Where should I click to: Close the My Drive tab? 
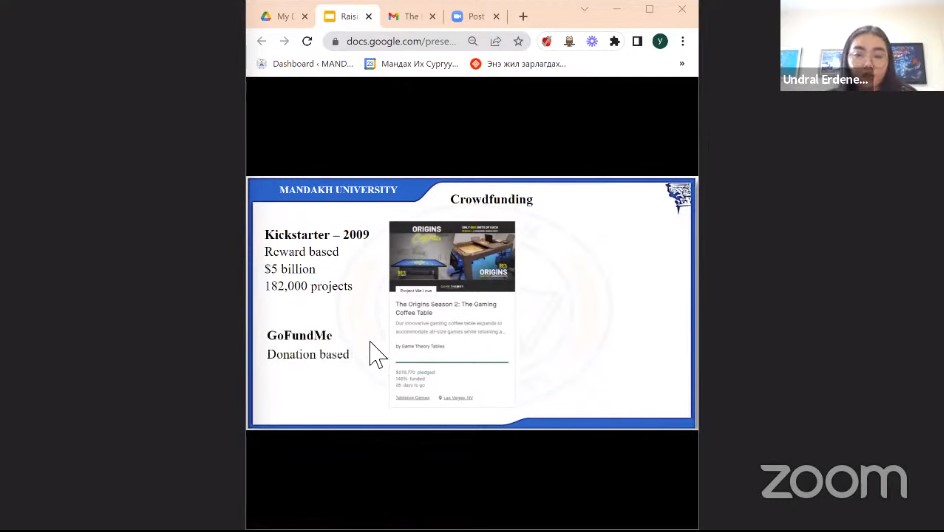coord(305,16)
